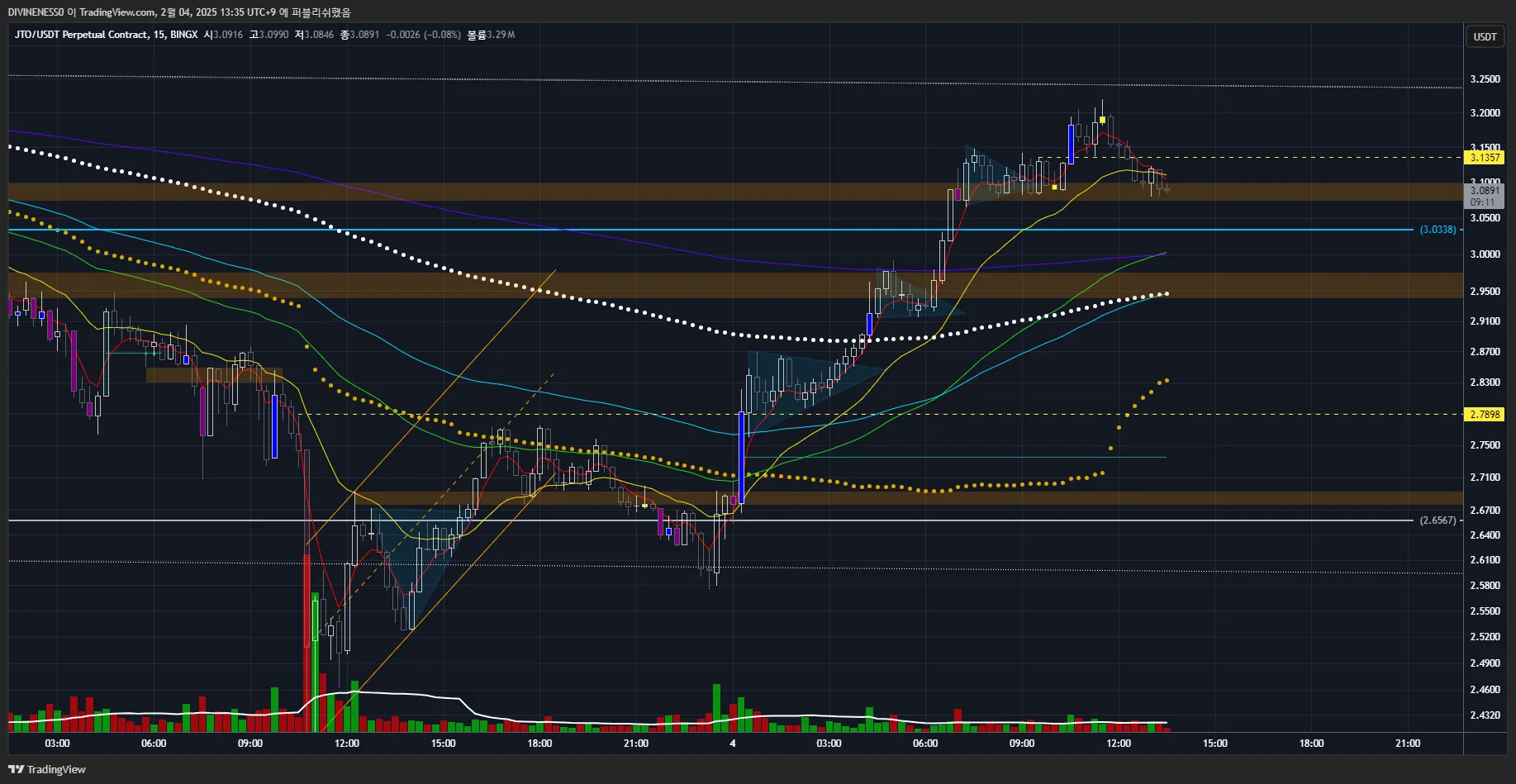Click the 2.8700 price axis label
This screenshot has height=784, width=1516.
[x=1485, y=352]
